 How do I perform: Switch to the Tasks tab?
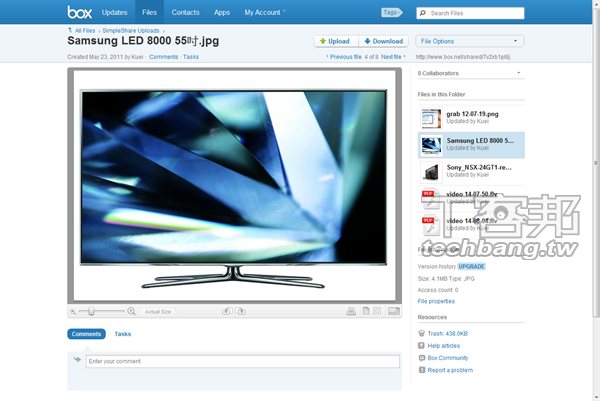coord(122,334)
